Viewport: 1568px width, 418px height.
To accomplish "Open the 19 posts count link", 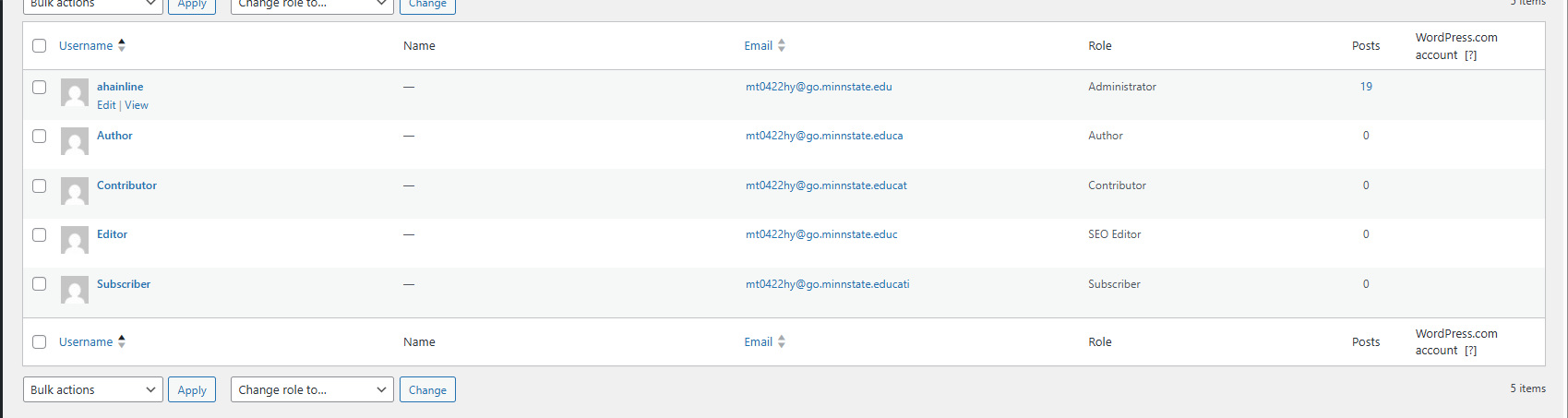I will 1366,87.
